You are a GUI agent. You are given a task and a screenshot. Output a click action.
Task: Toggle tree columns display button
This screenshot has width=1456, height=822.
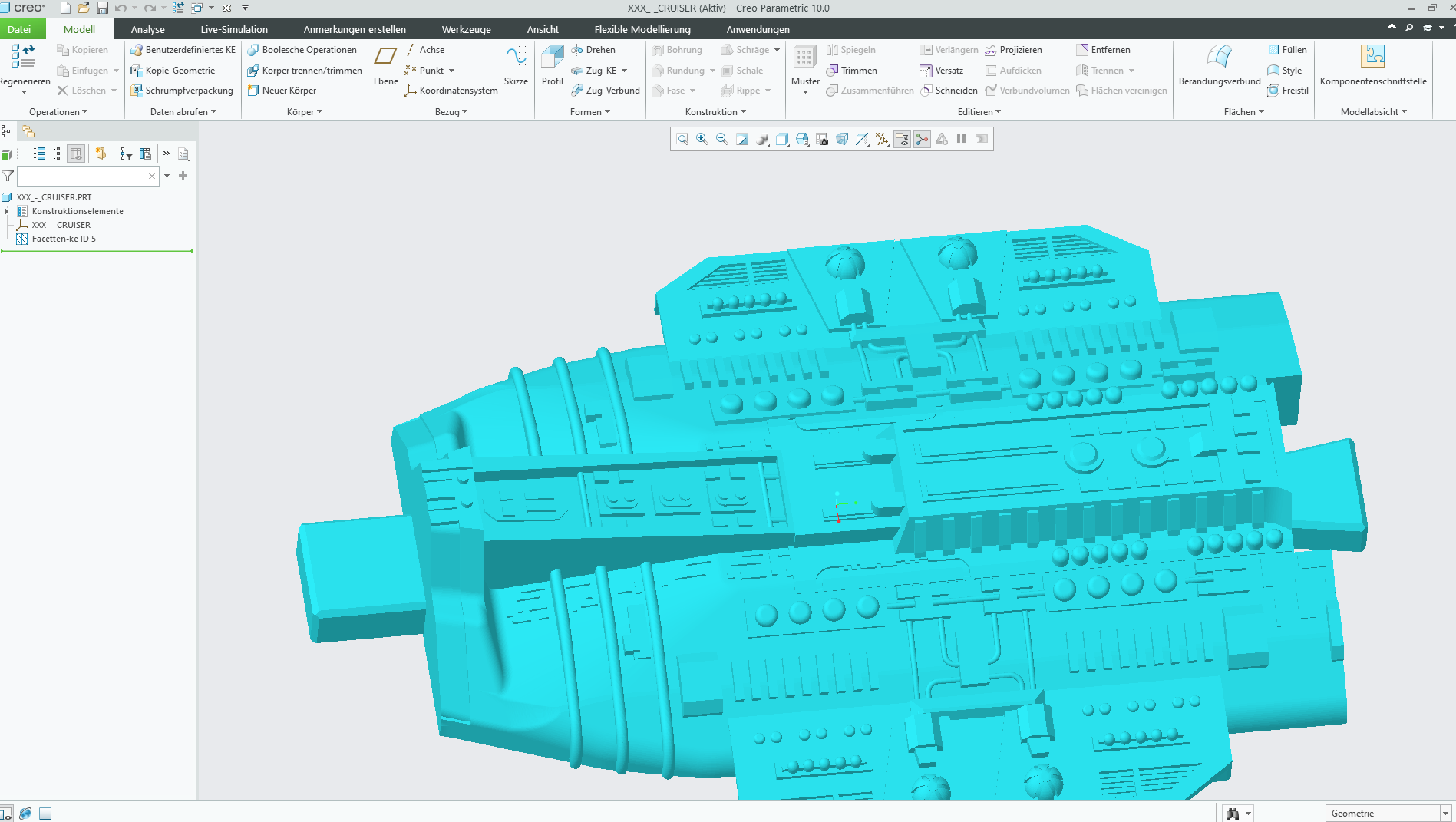[x=76, y=154]
